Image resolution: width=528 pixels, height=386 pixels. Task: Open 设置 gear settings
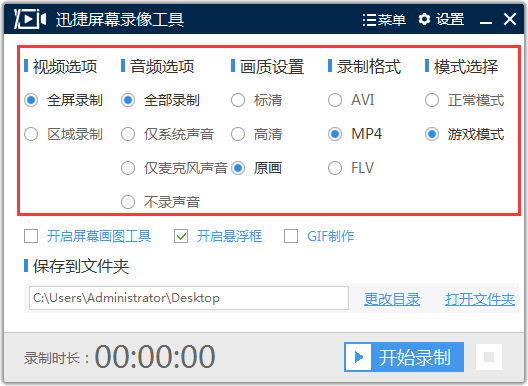pos(441,19)
